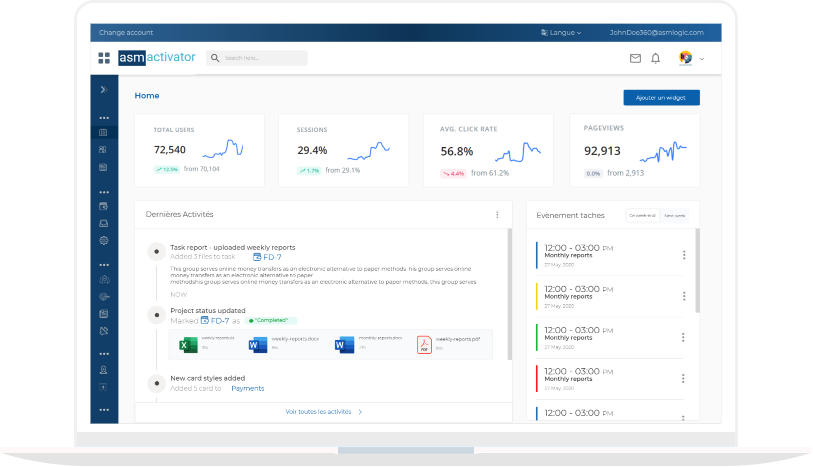Screen dimensions: 813x467
Task: Click the first Word weekly-reports.docx icon
Action: [x=256, y=345]
